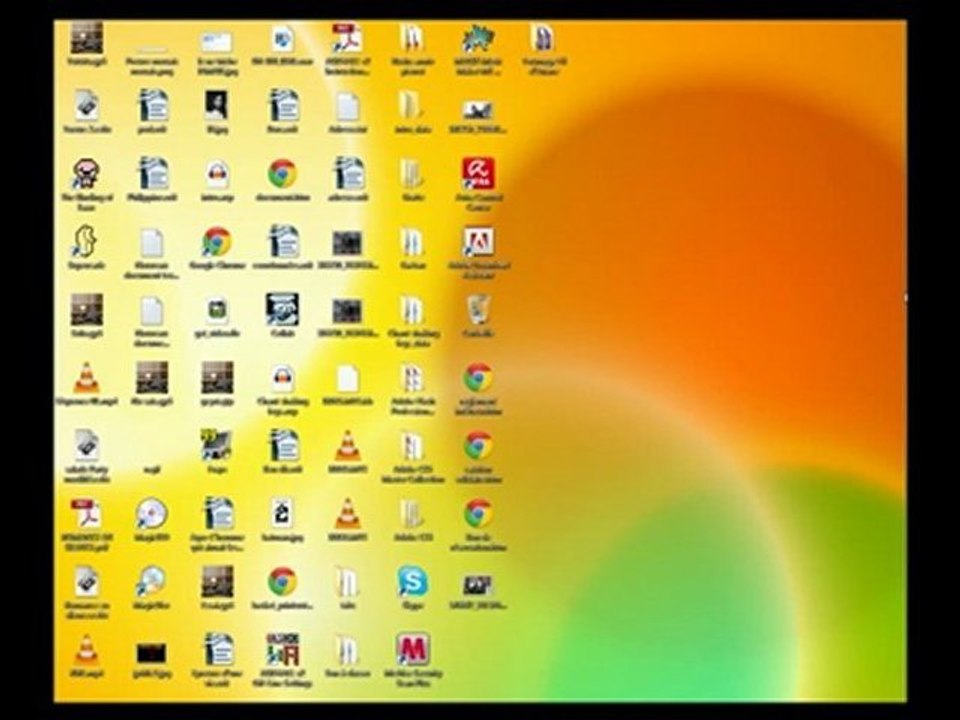Launch Fraps from the desktop
This screenshot has width=960, height=720.
click(217, 446)
